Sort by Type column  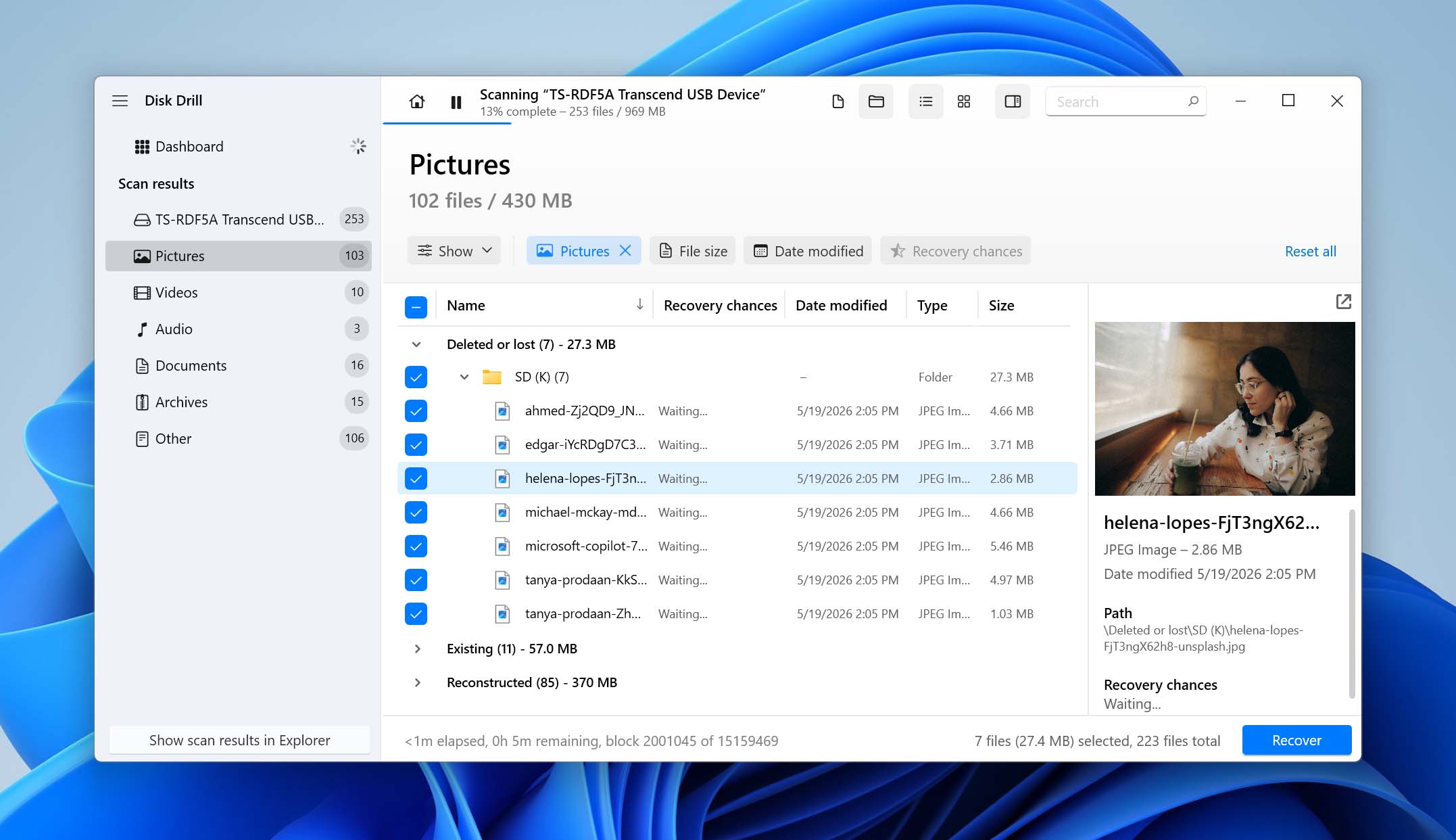tap(932, 306)
